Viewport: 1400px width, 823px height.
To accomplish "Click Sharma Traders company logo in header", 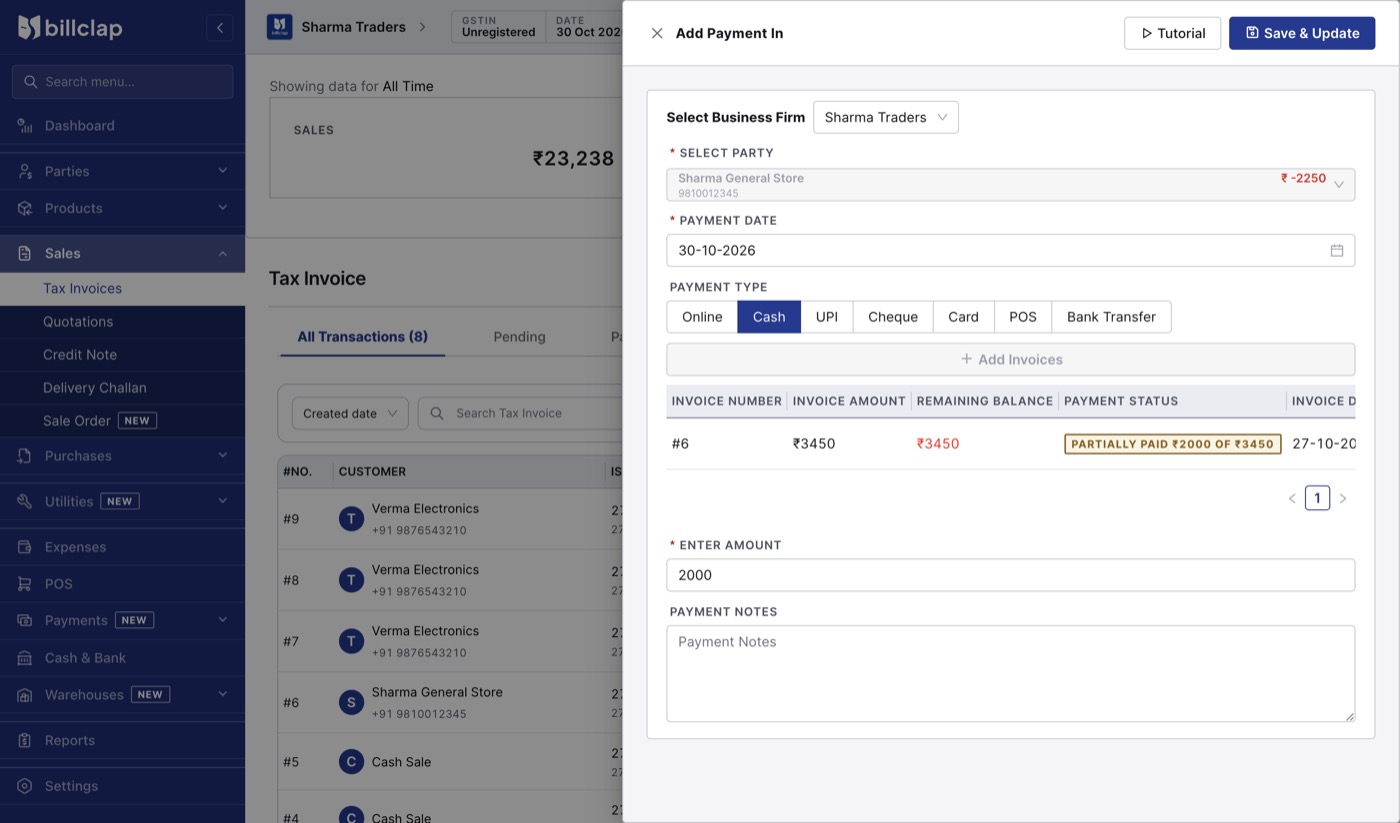I will (x=279, y=27).
